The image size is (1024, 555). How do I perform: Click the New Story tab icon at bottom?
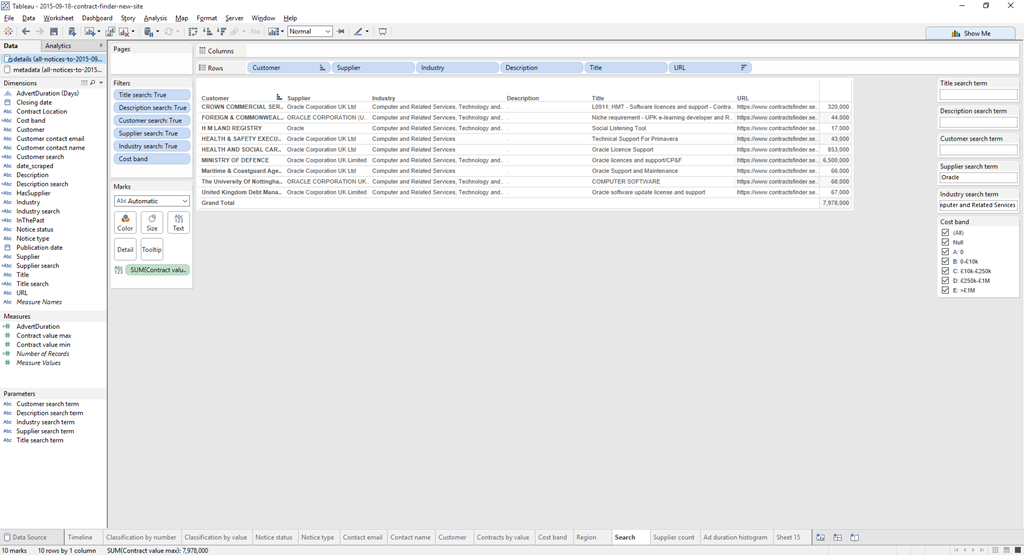point(854,537)
